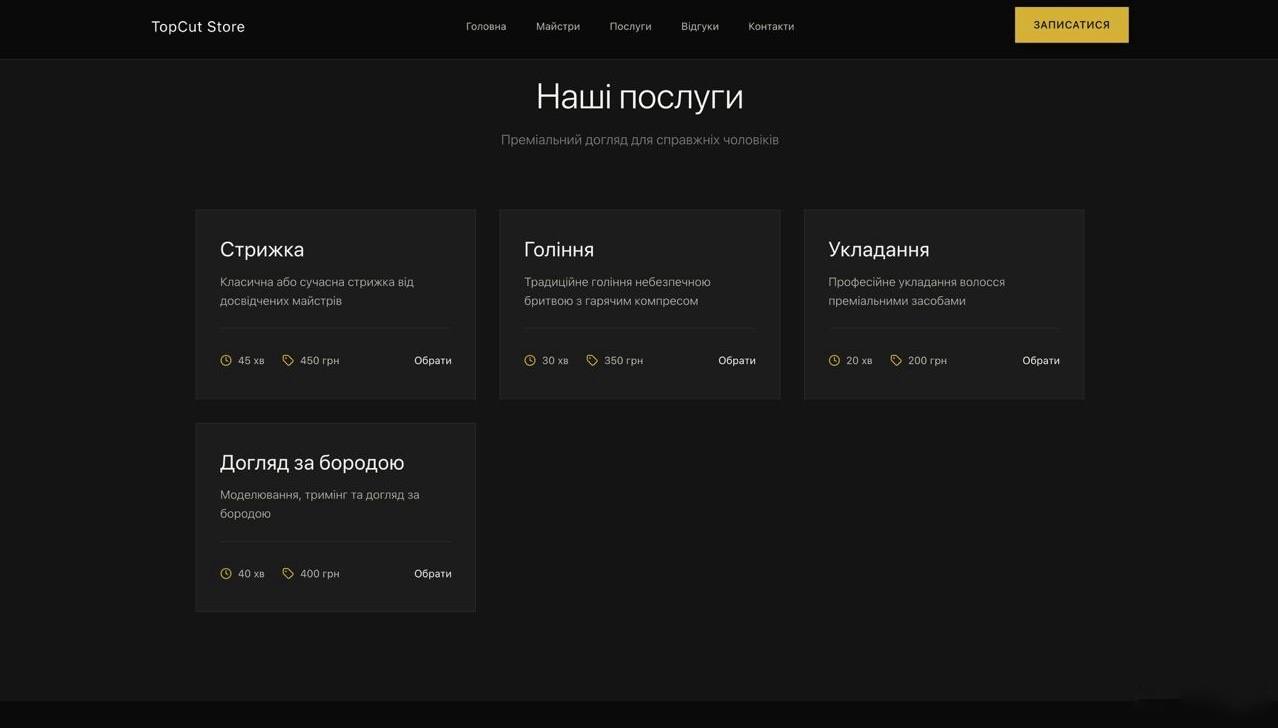
Task: Choose Обрати for the Укладання service
Action: (1041, 360)
